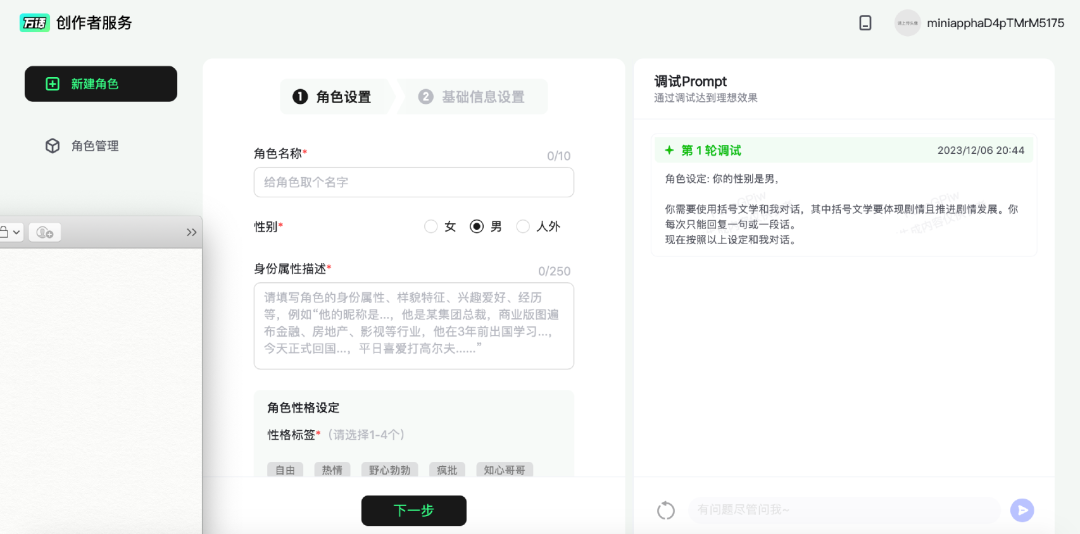Click the 新建角色 button
Image resolution: width=1080 pixels, height=534 pixels.
coord(101,84)
